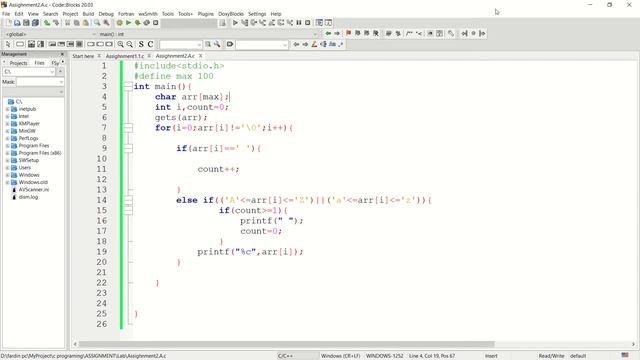Image resolution: width=640 pixels, height=360 pixels.
Task: Collapse the if block fold at line 9
Action: (x=128, y=148)
